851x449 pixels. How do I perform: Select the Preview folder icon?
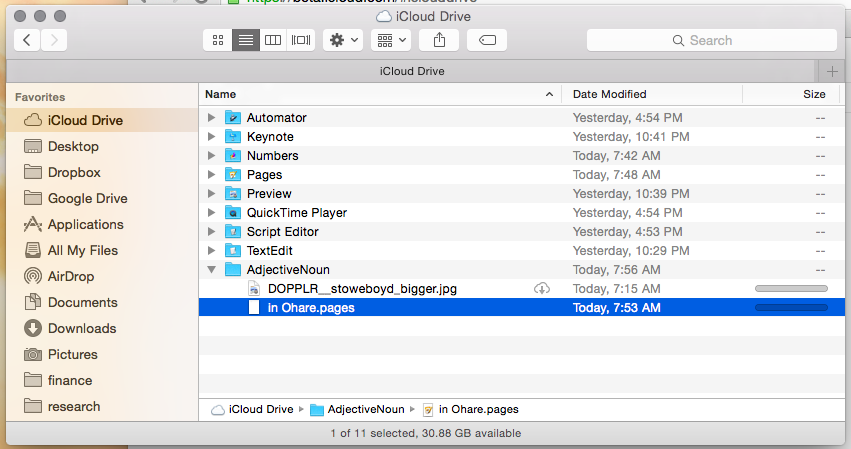(233, 193)
